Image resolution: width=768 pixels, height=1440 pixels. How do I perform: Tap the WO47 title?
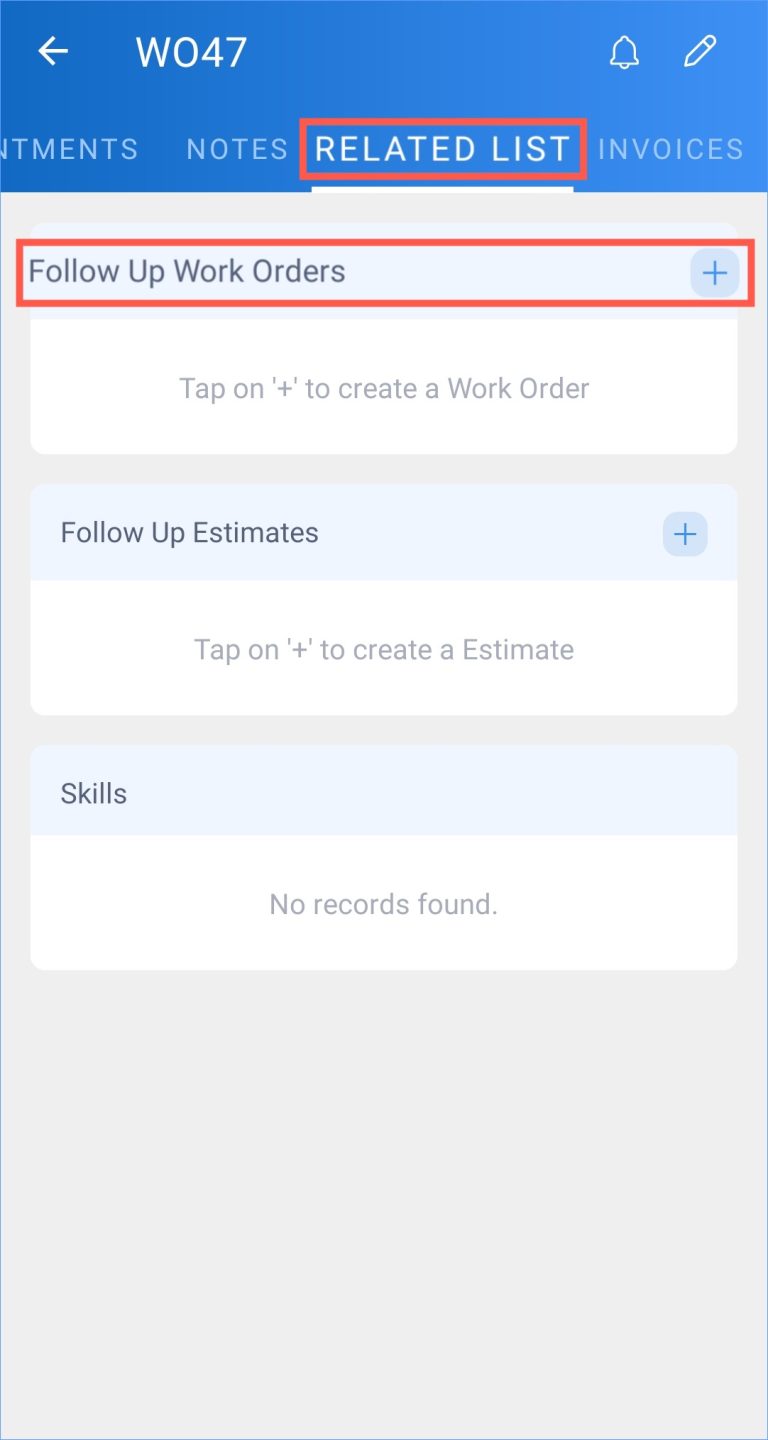(x=190, y=51)
